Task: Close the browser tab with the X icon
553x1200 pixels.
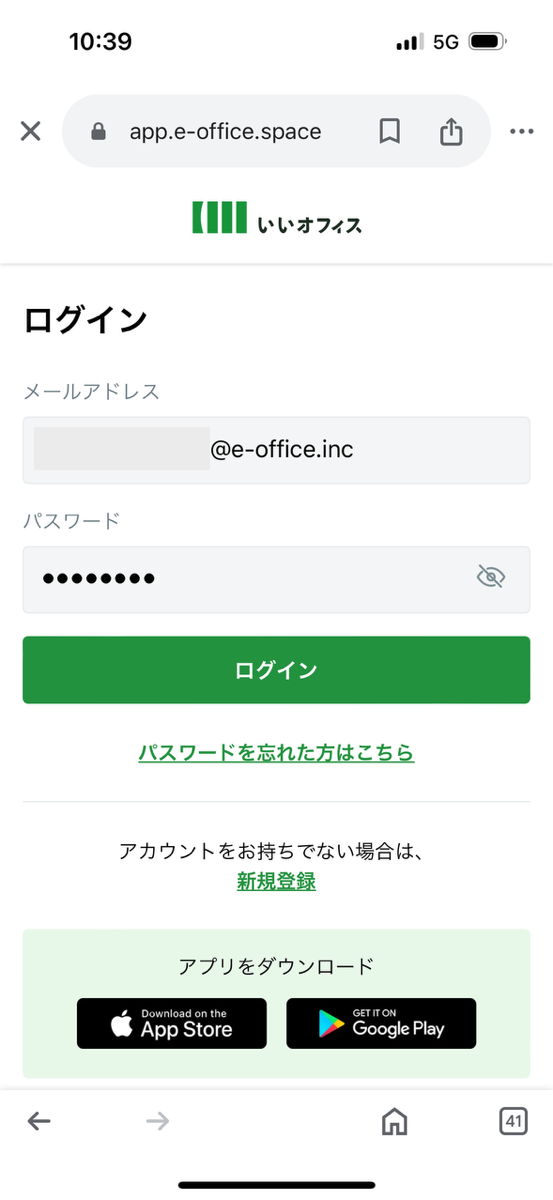Action: [x=31, y=131]
